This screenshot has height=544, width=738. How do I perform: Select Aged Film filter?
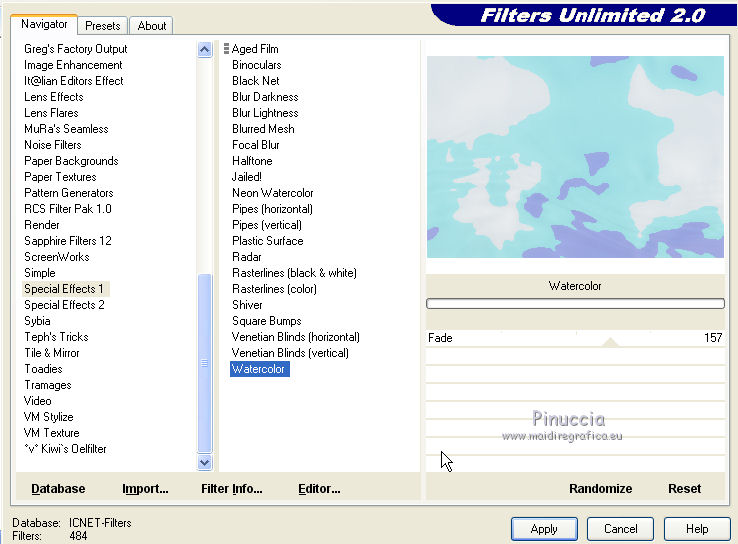click(x=255, y=49)
